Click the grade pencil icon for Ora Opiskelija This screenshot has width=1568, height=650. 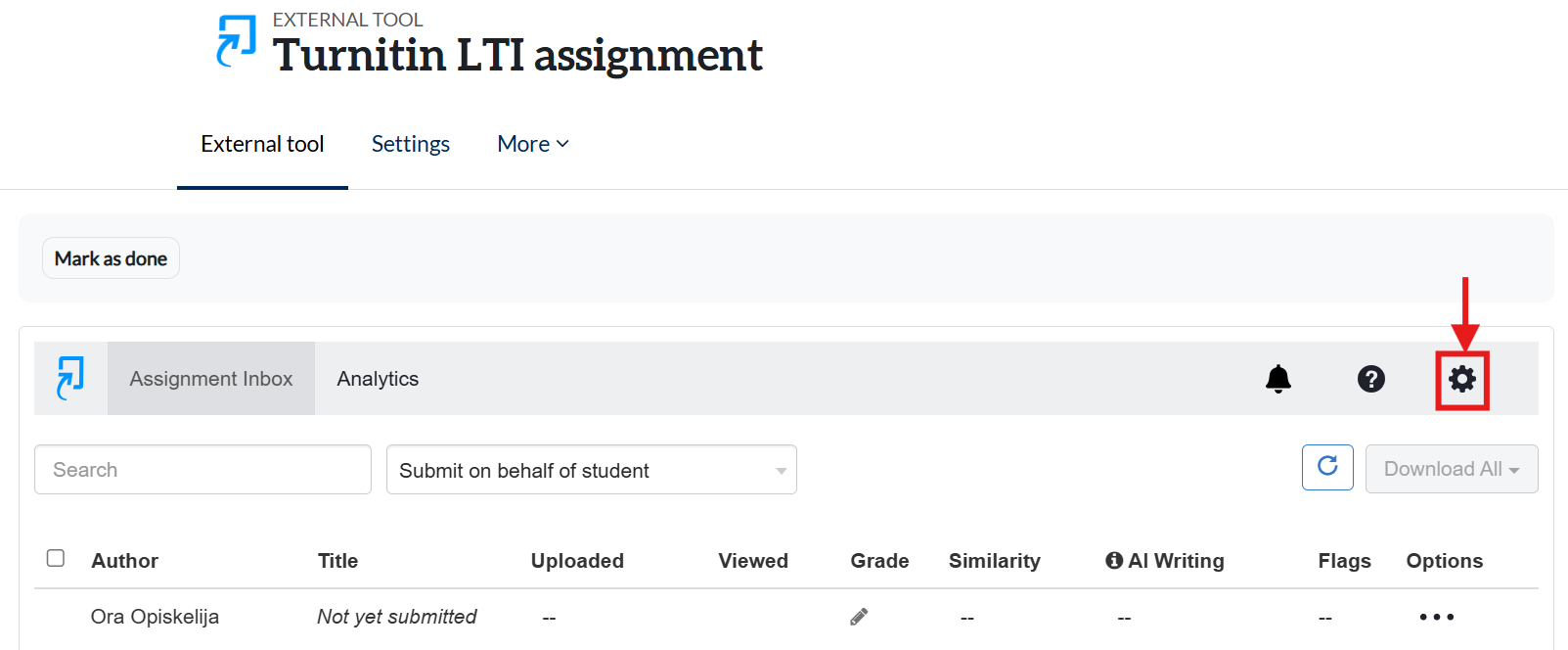point(859,617)
